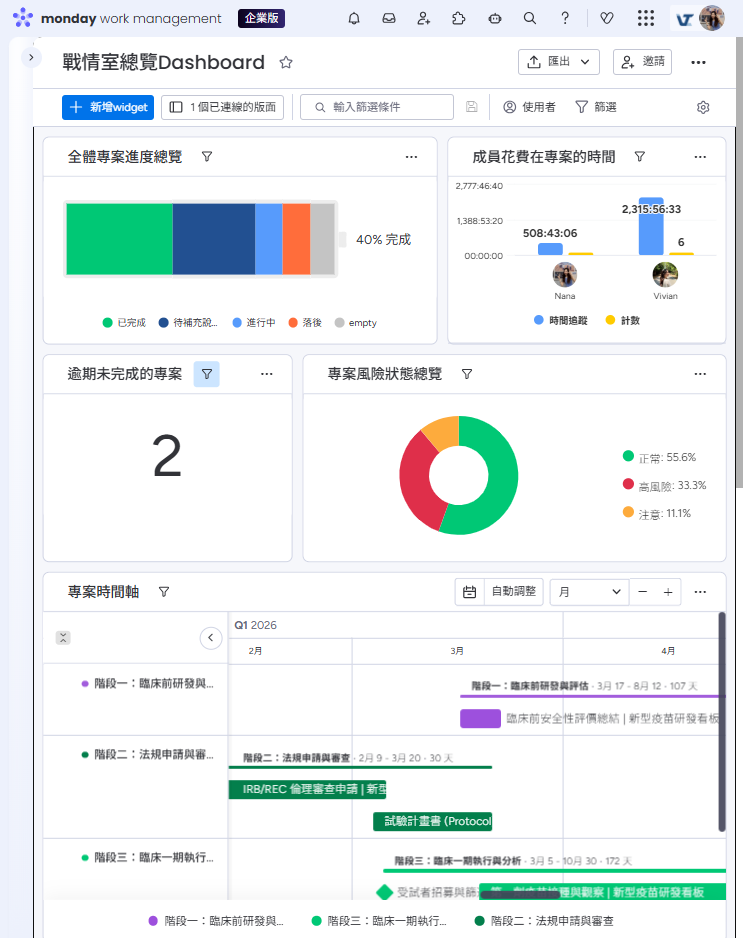Filter the 專案時間軸 widget

click(x=164, y=592)
